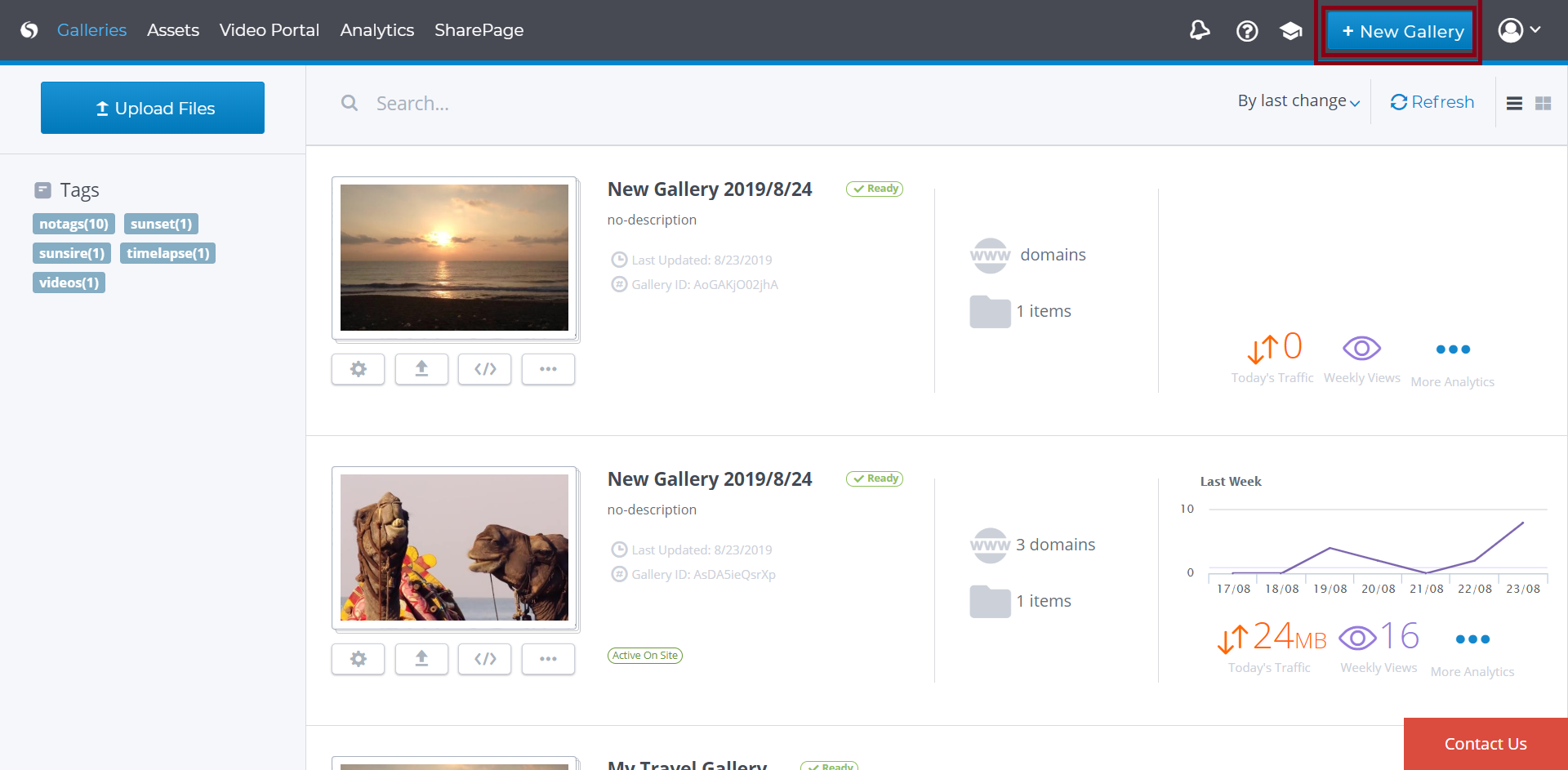
Task: Click the graduation cap tutorials icon
Action: 1291,31
